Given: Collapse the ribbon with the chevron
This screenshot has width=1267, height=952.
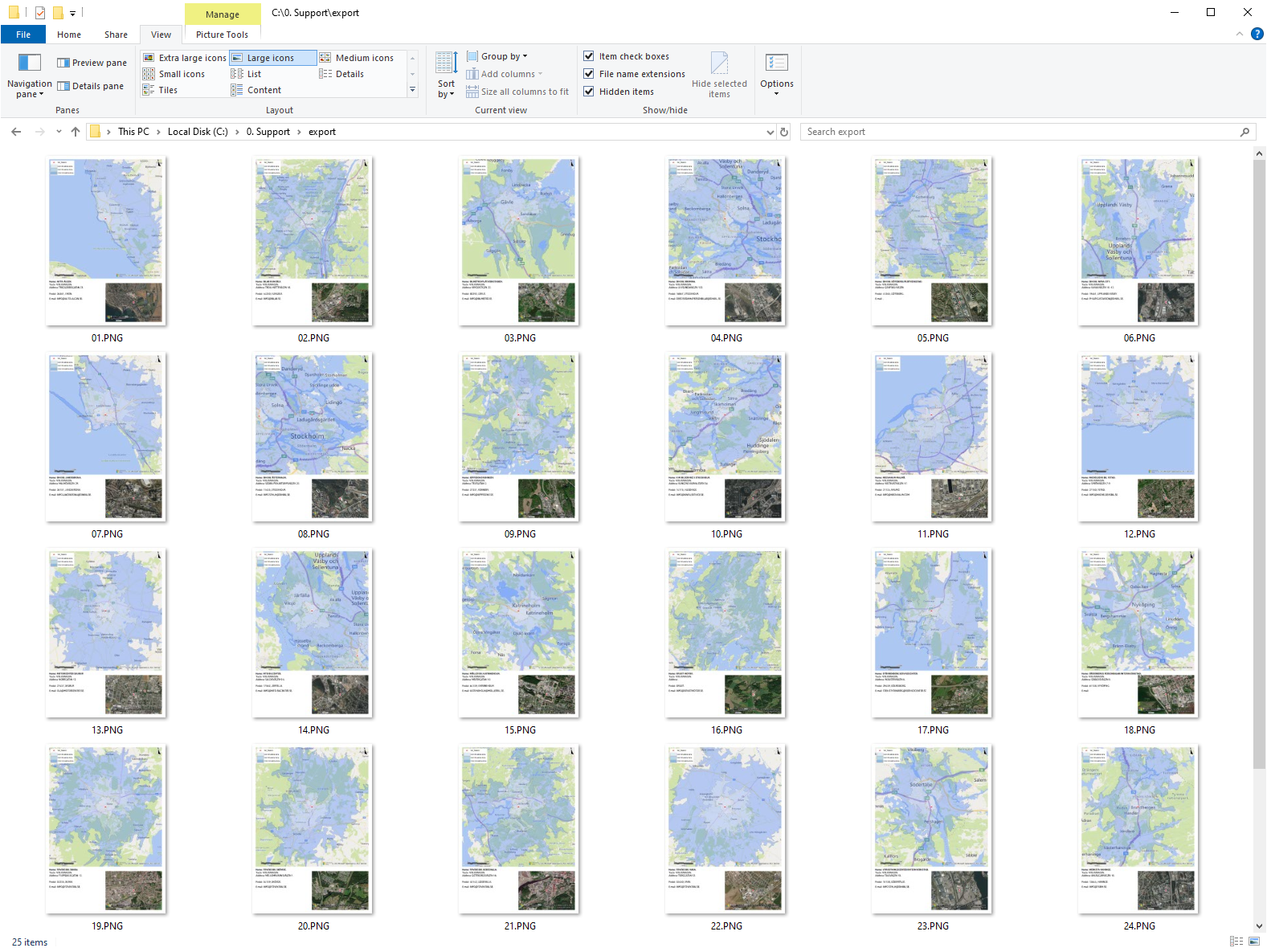Looking at the screenshot, I should [1239, 34].
